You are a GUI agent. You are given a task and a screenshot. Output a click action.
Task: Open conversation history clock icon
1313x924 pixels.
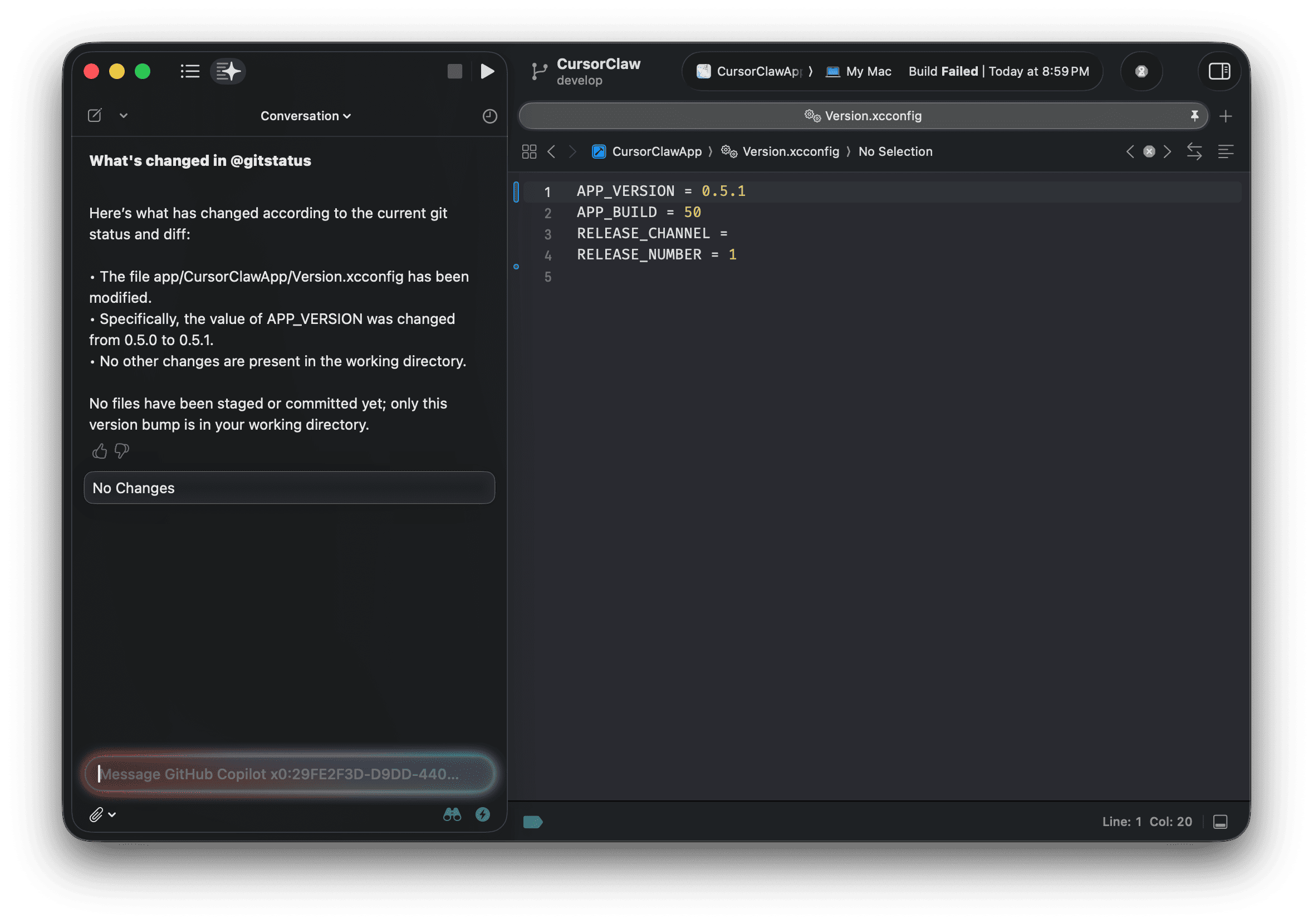click(489, 116)
